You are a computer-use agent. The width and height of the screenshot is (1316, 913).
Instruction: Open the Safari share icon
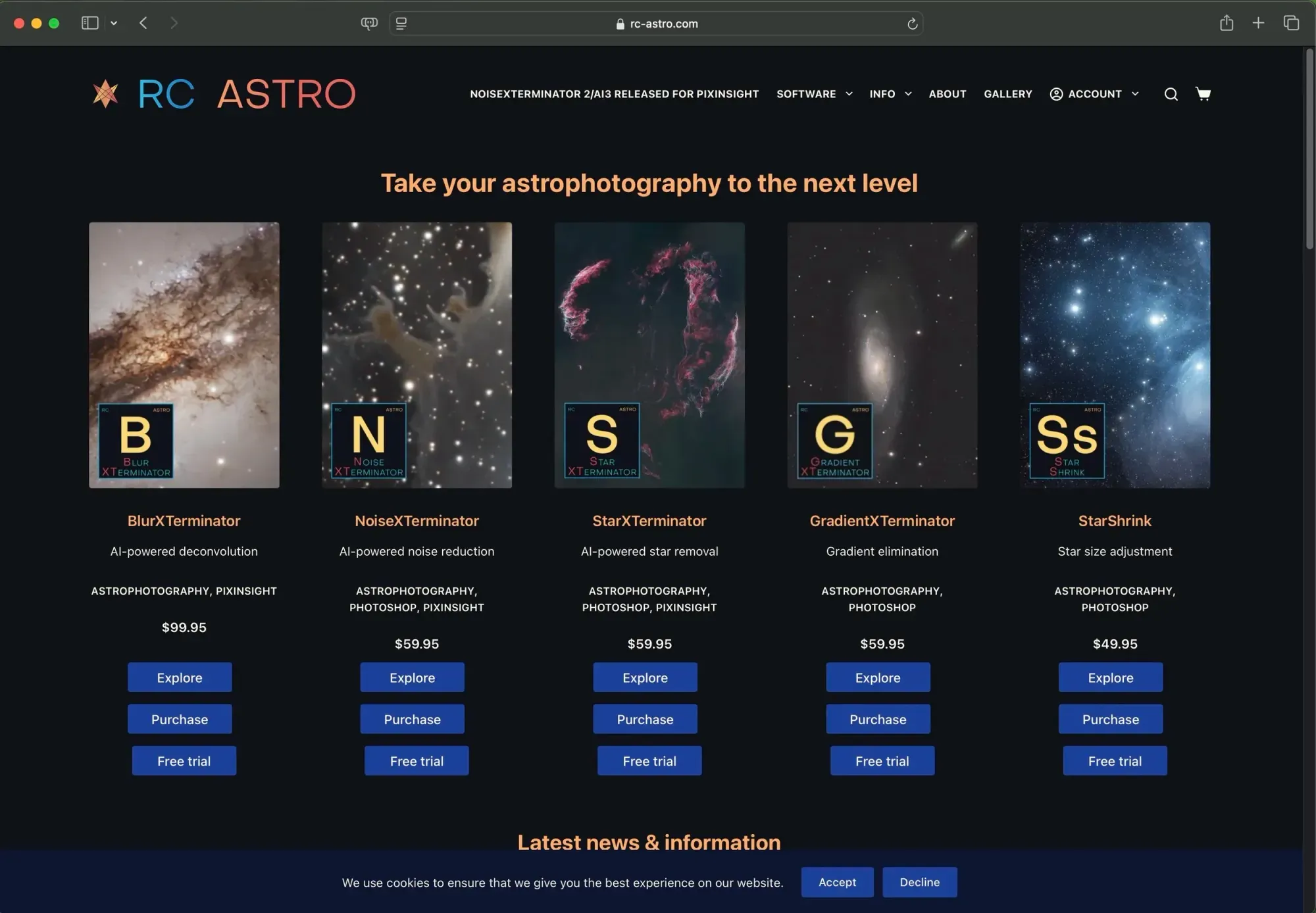(1226, 23)
